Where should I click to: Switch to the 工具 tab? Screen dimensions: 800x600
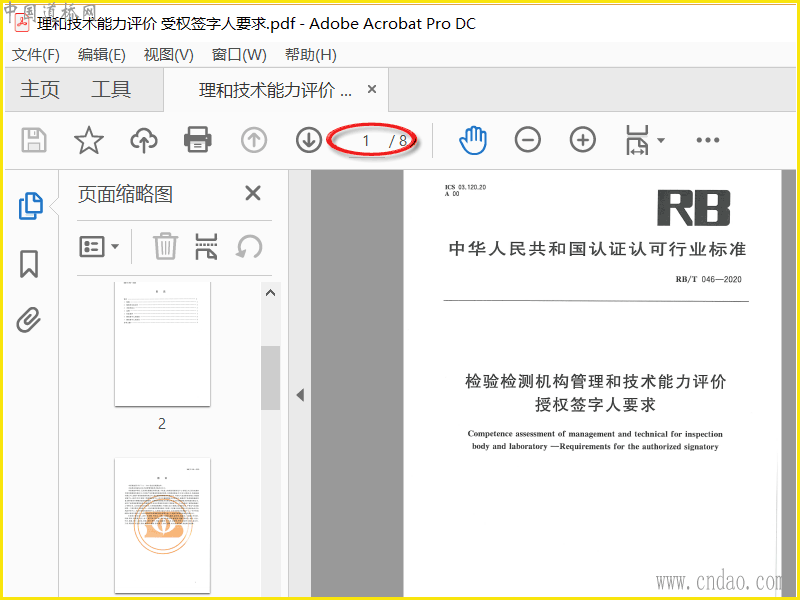[x=111, y=89]
